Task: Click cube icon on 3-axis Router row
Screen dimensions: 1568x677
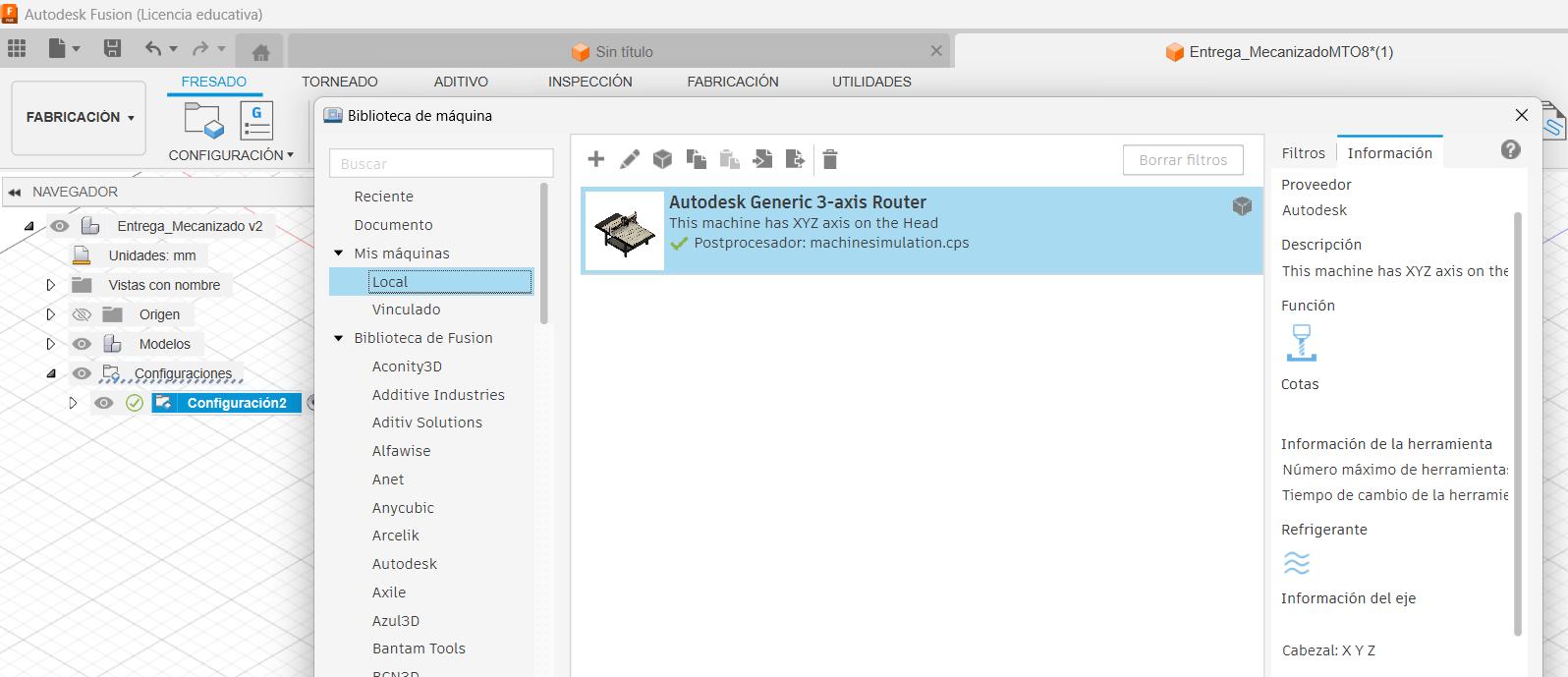Action: (x=1243, y=205)
